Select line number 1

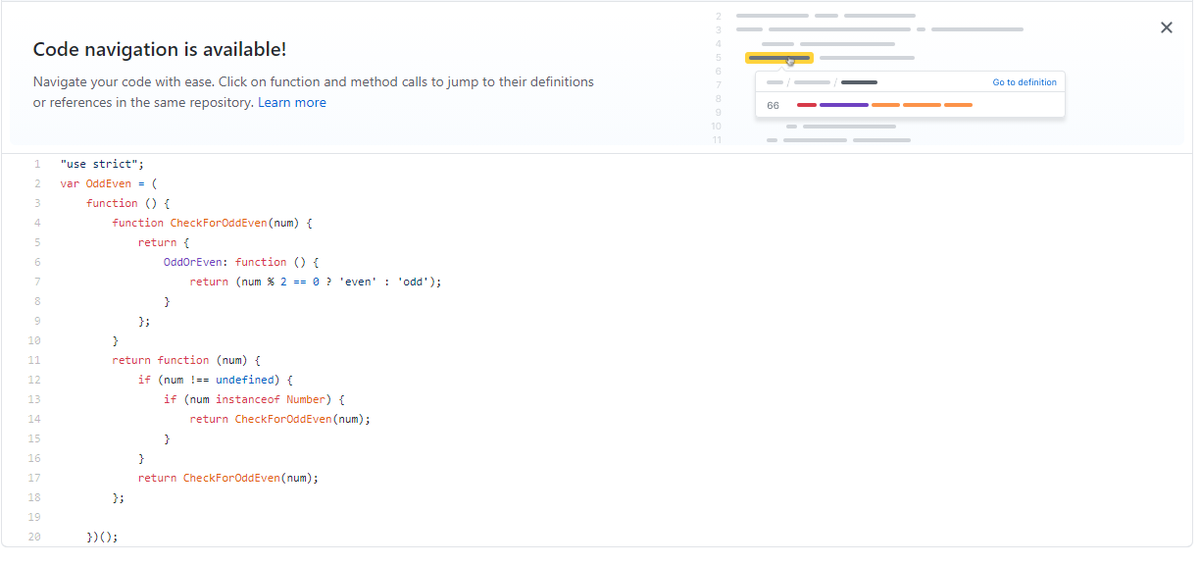pos(36,164)
